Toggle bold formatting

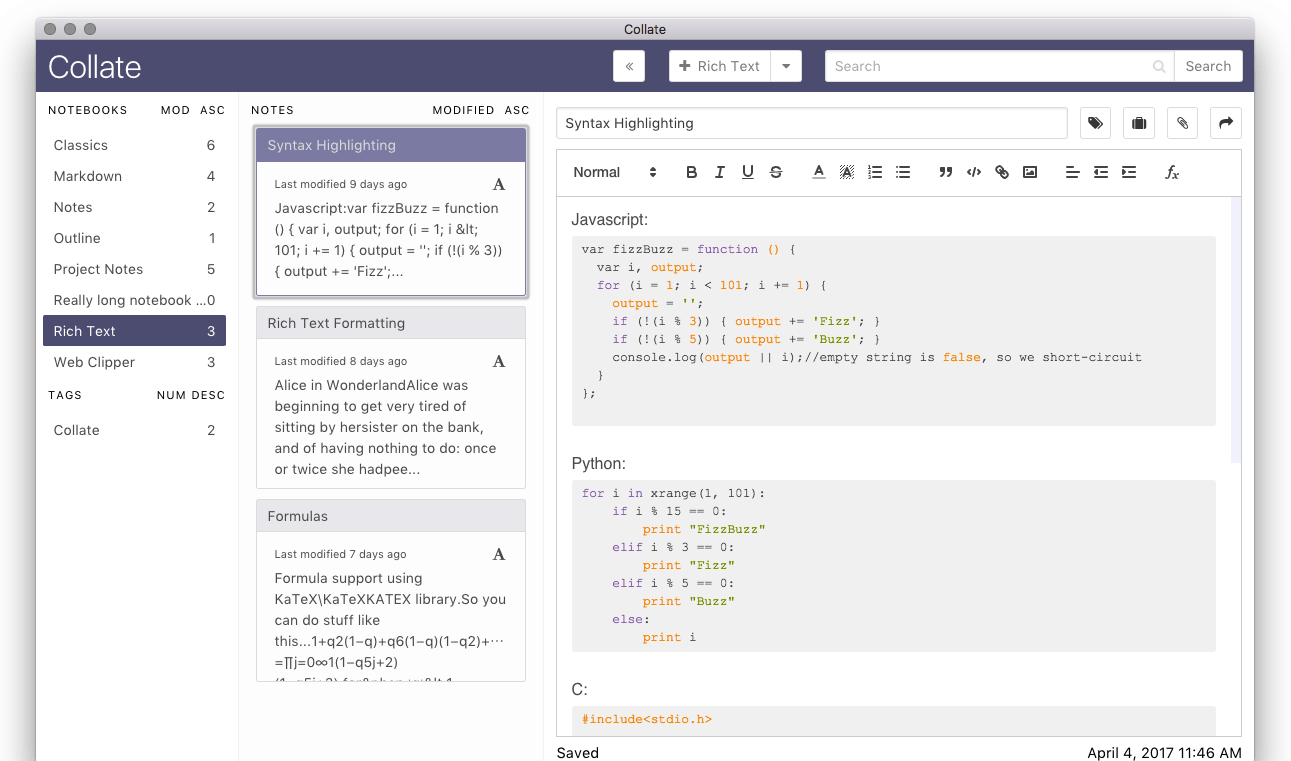[x=691, y=172]
